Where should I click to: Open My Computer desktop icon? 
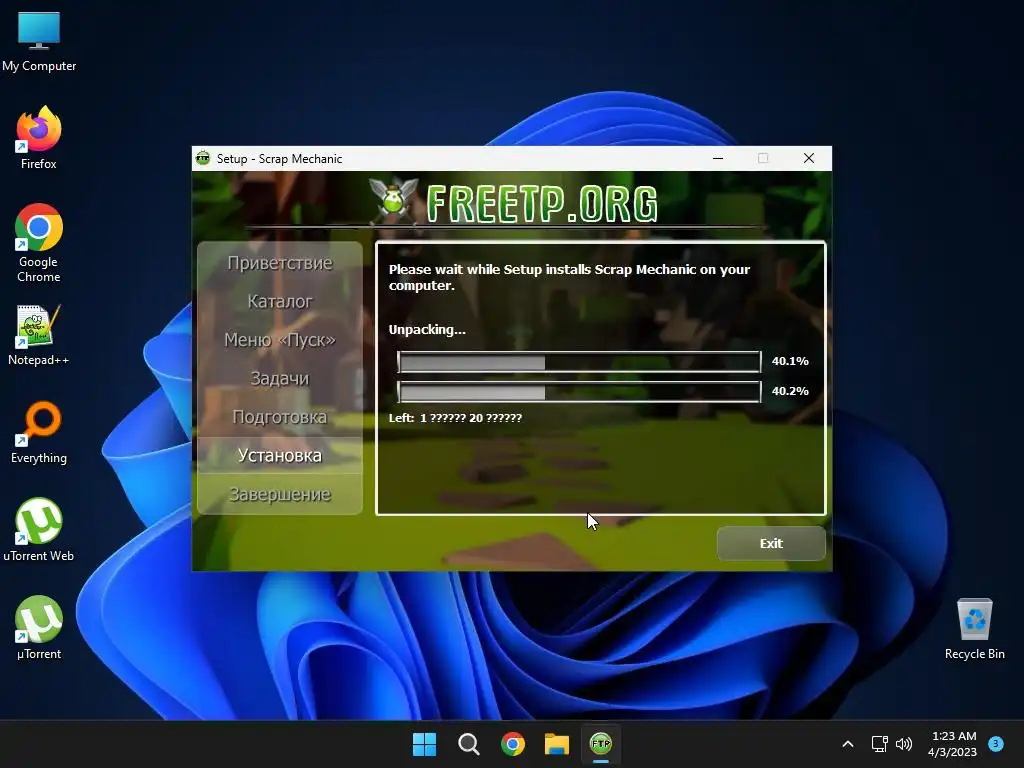click(39, 41)
